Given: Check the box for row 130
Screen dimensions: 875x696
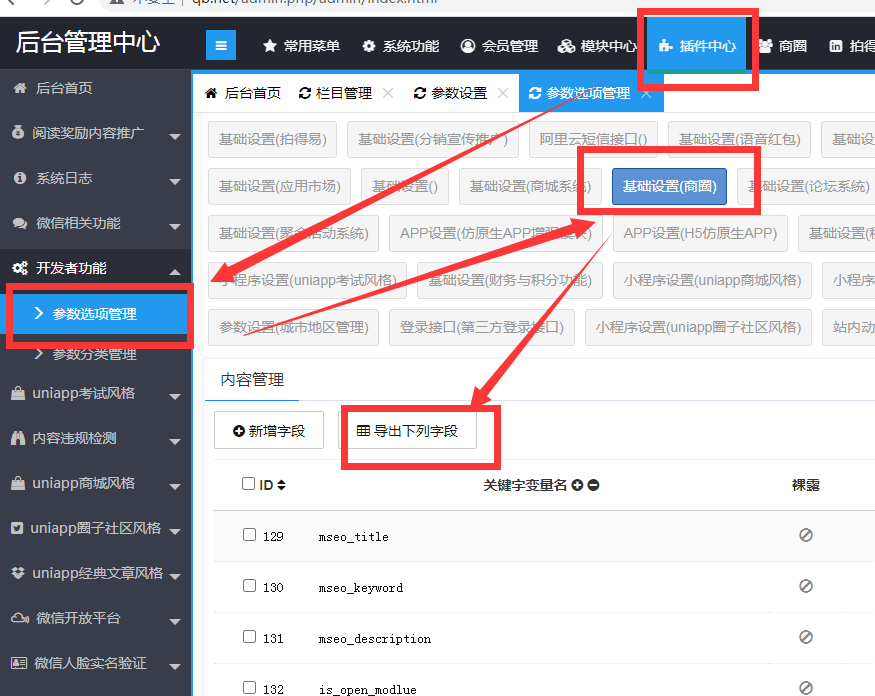Looking at the screenshot, I should (x=249, y=586).
